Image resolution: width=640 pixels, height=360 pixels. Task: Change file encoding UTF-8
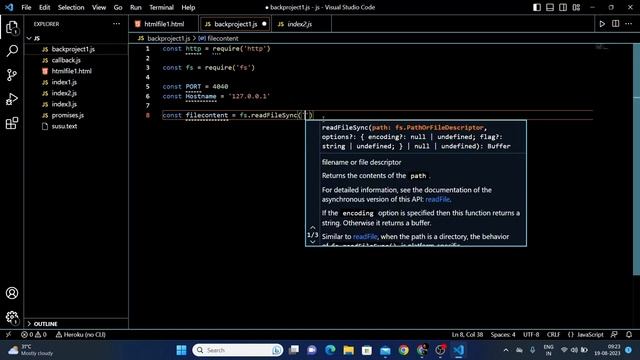(x=531, y=335)
